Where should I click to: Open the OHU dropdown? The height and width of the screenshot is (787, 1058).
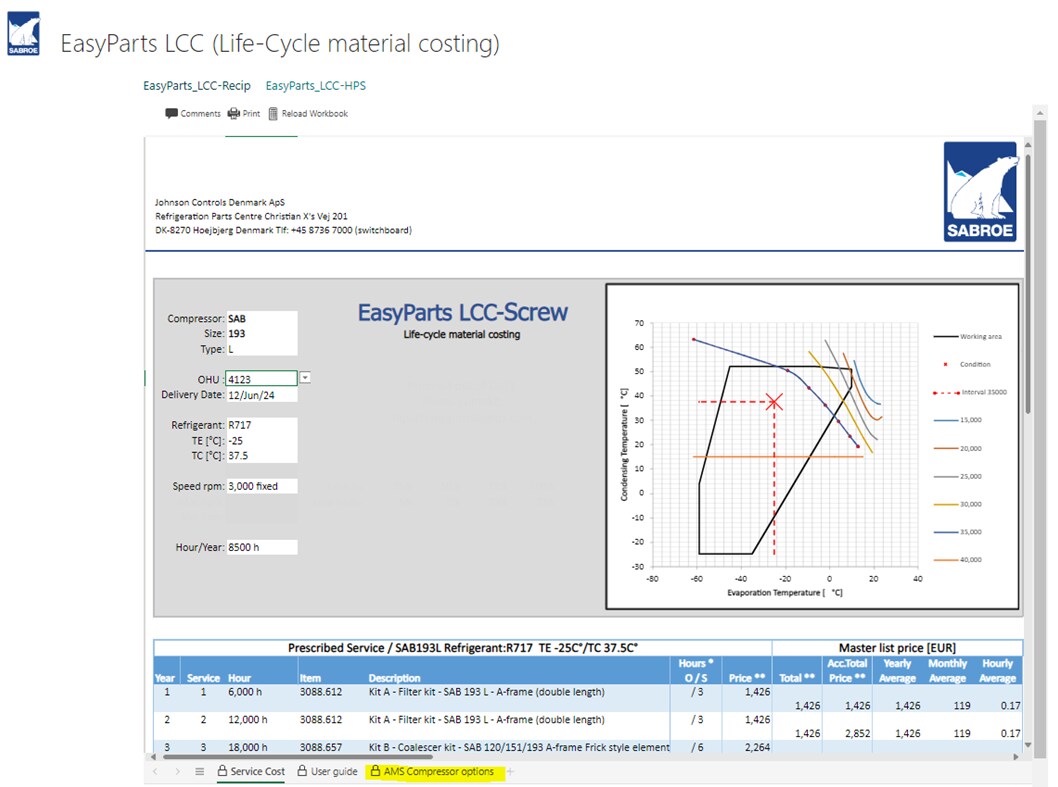[x=305, y=378]
